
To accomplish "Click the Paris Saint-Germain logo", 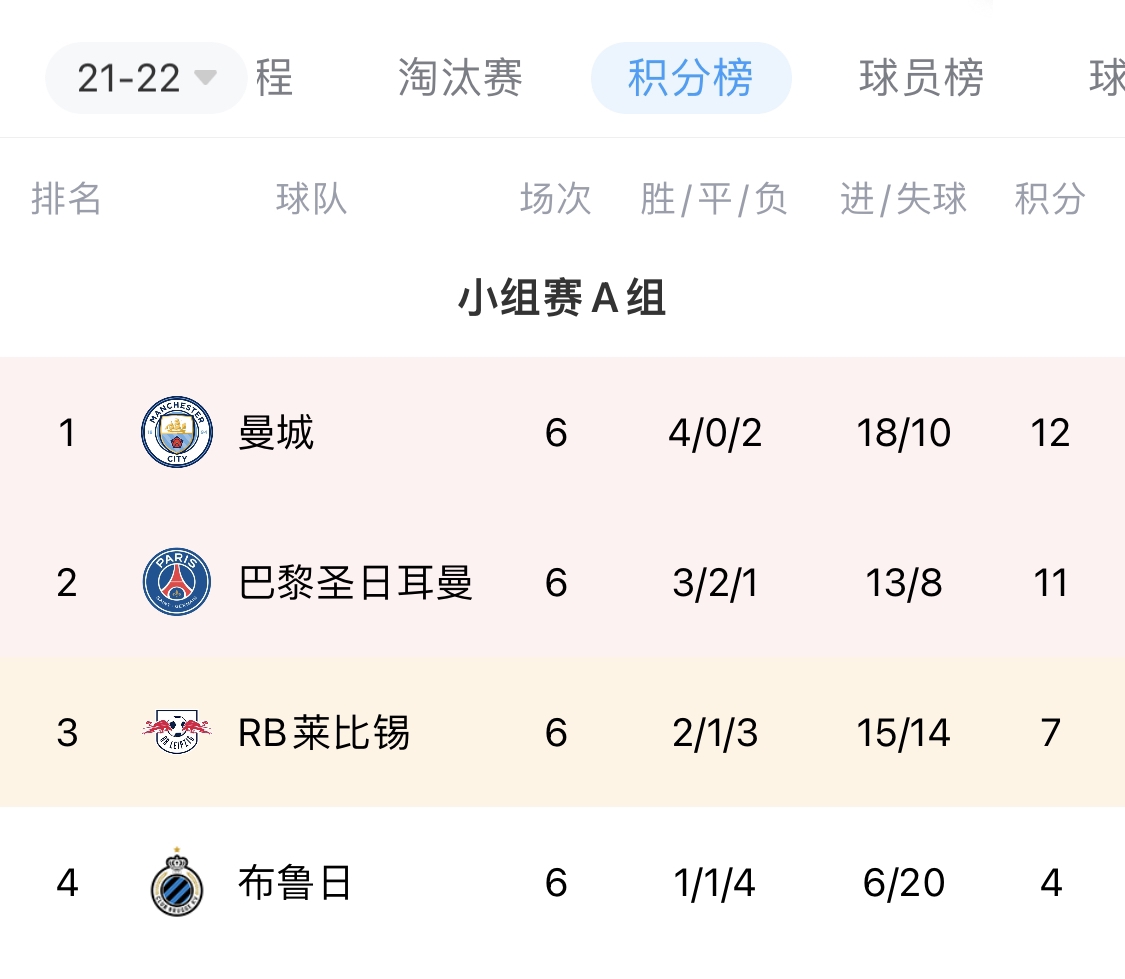I will [176, 582].
